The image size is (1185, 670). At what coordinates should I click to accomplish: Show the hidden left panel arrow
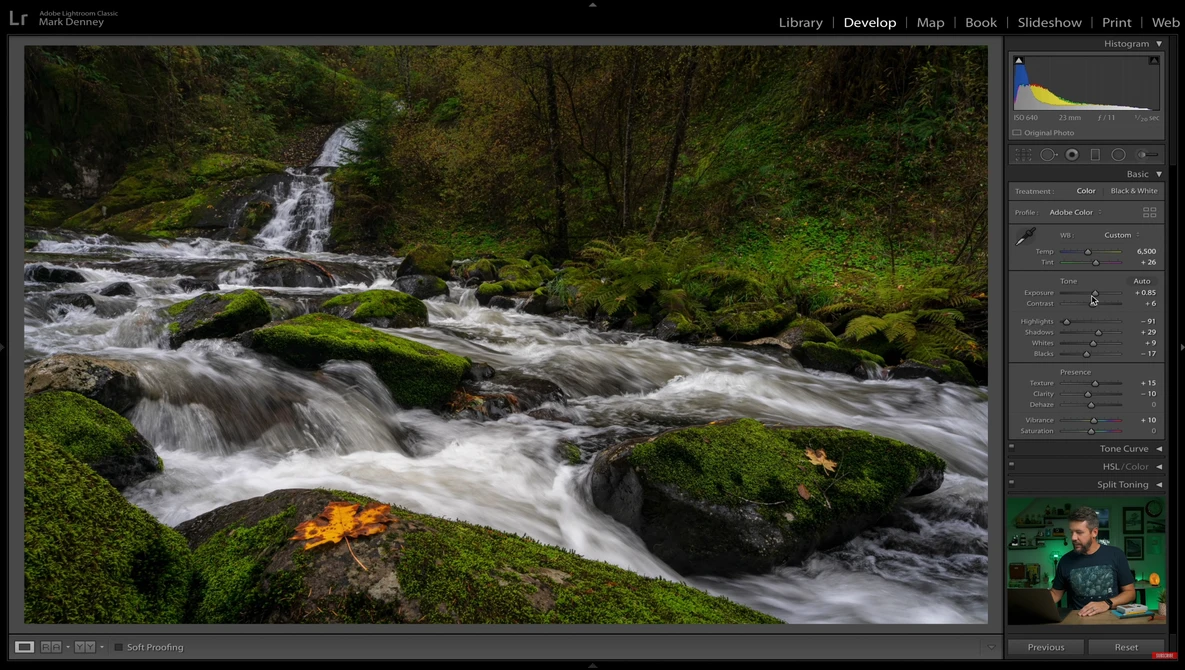tap(3, 347)
